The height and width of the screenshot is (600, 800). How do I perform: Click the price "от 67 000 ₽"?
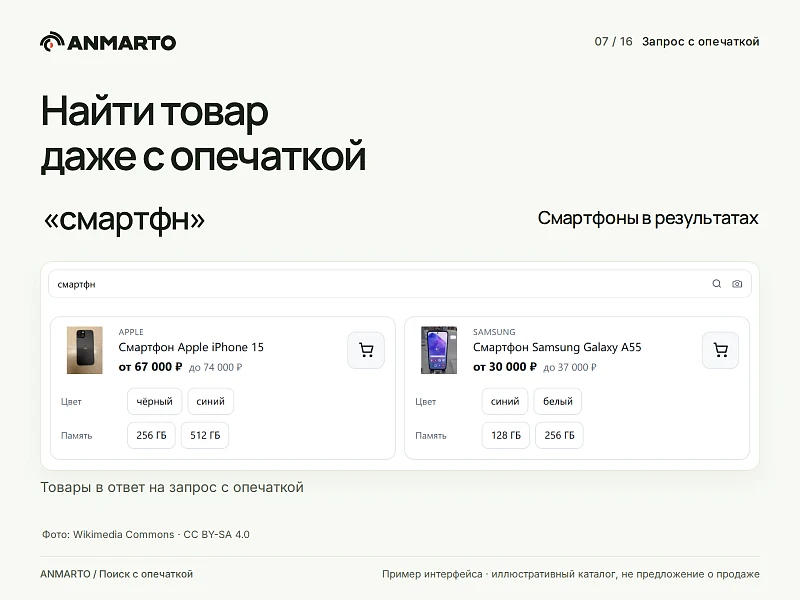coord(150,367)
